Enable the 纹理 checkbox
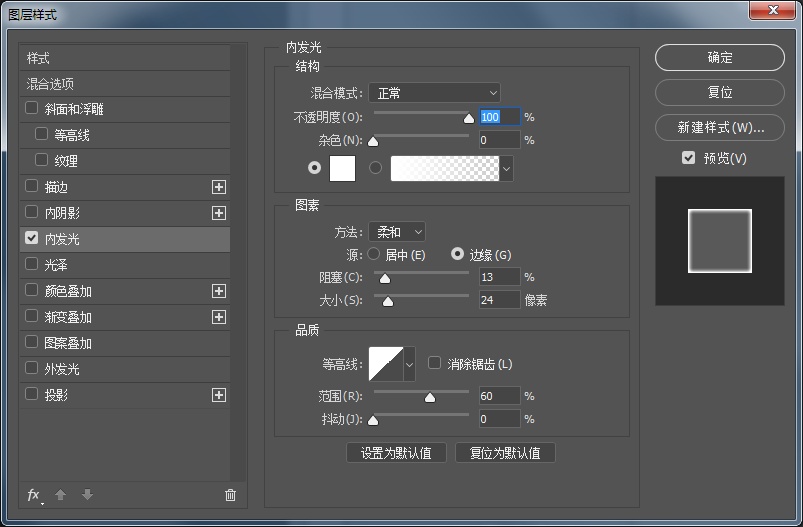Viewport: 803px width, 527px height. 41,160
